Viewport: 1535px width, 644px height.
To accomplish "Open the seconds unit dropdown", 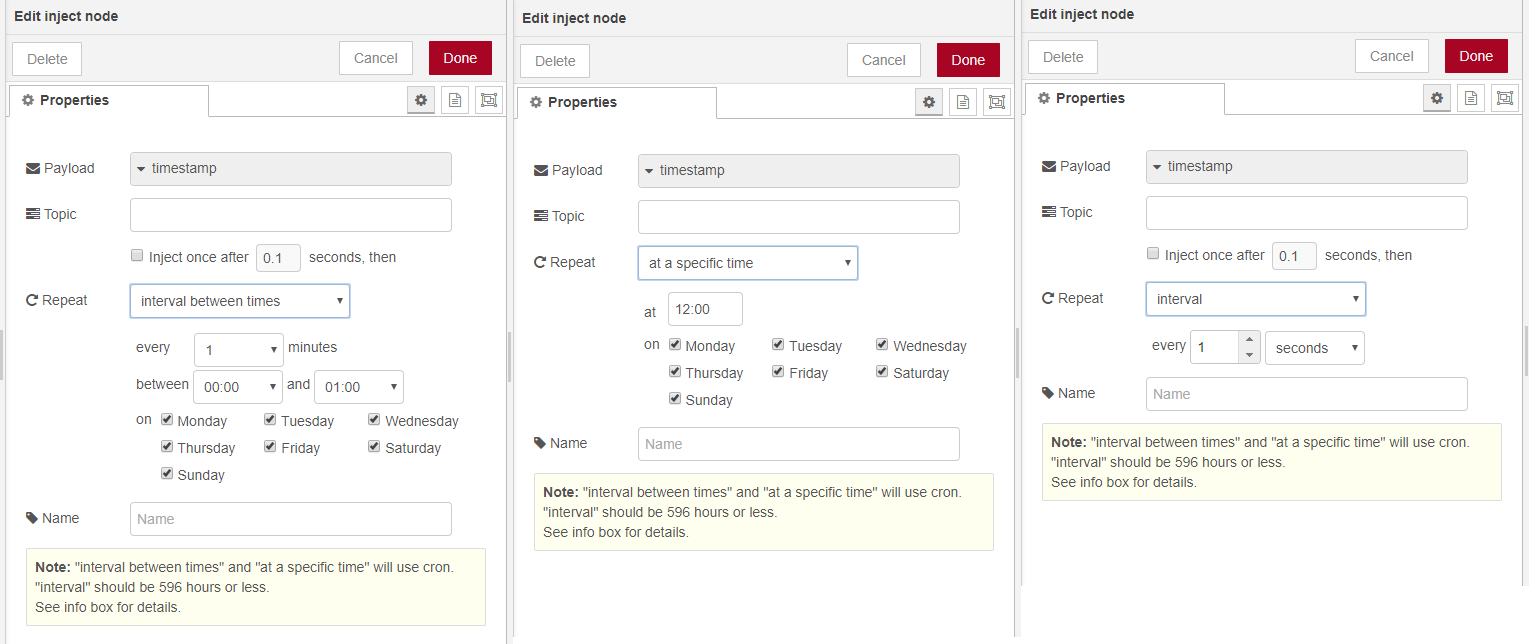I will click(1315, 348).
